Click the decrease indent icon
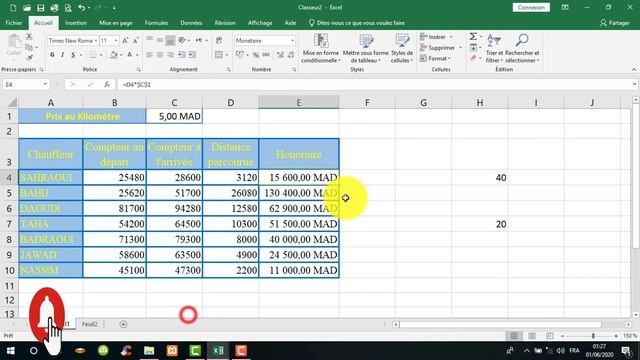The width and height of the screenshot is (640, 360). tap(181, 55)
